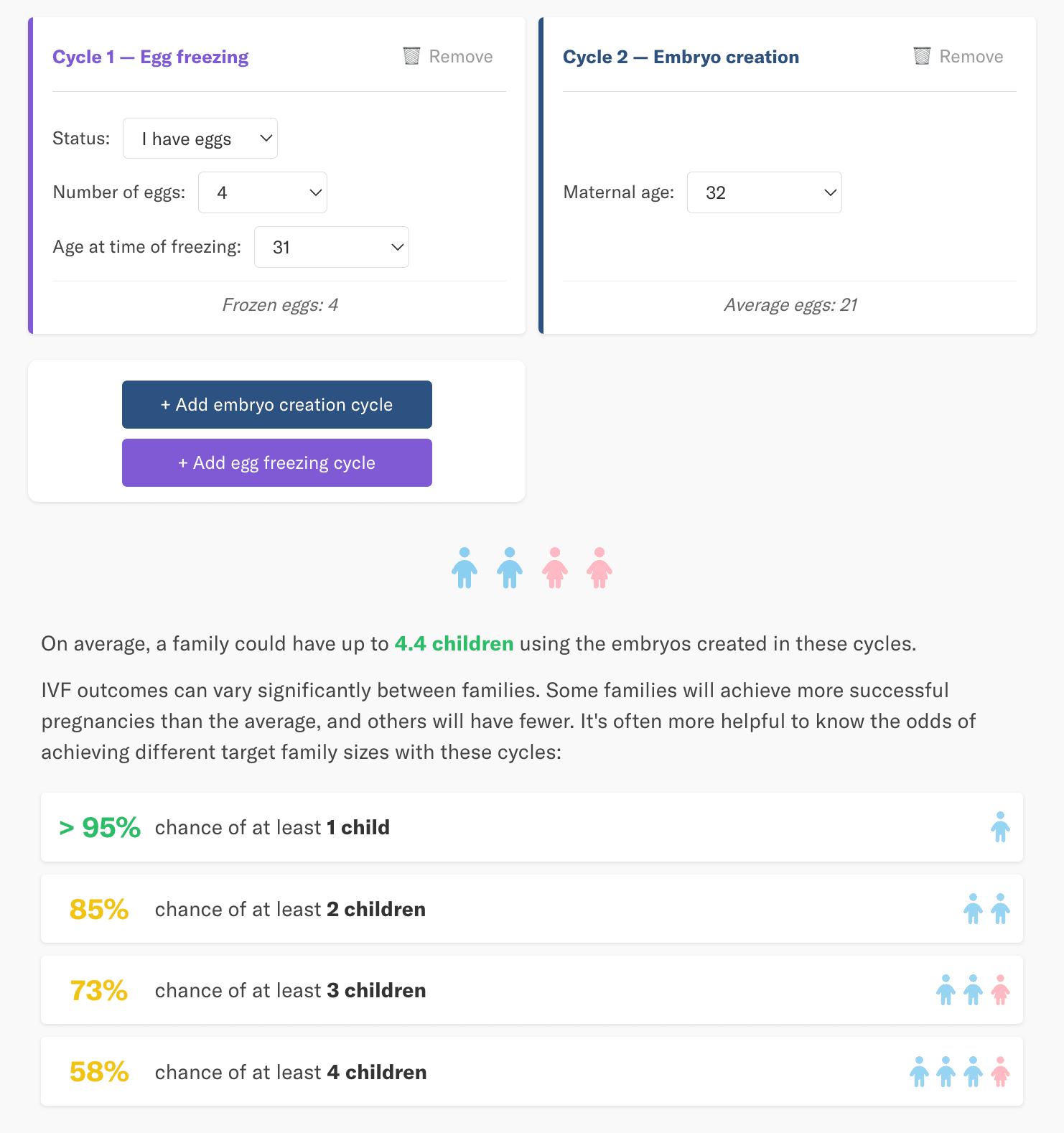
Task: Add an egg freezing cycle
Action: point(277,463)
